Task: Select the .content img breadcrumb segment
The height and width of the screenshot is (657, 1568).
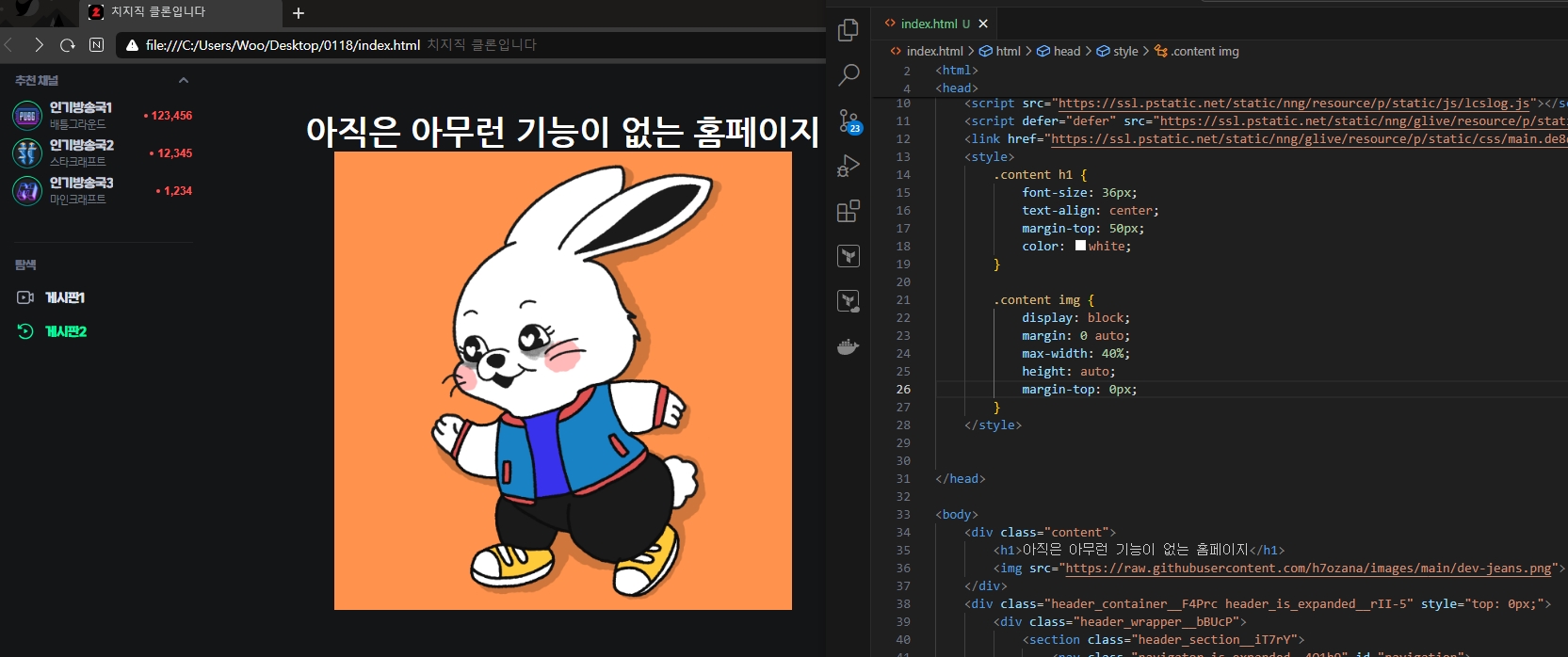Action: click(1196, 51)
